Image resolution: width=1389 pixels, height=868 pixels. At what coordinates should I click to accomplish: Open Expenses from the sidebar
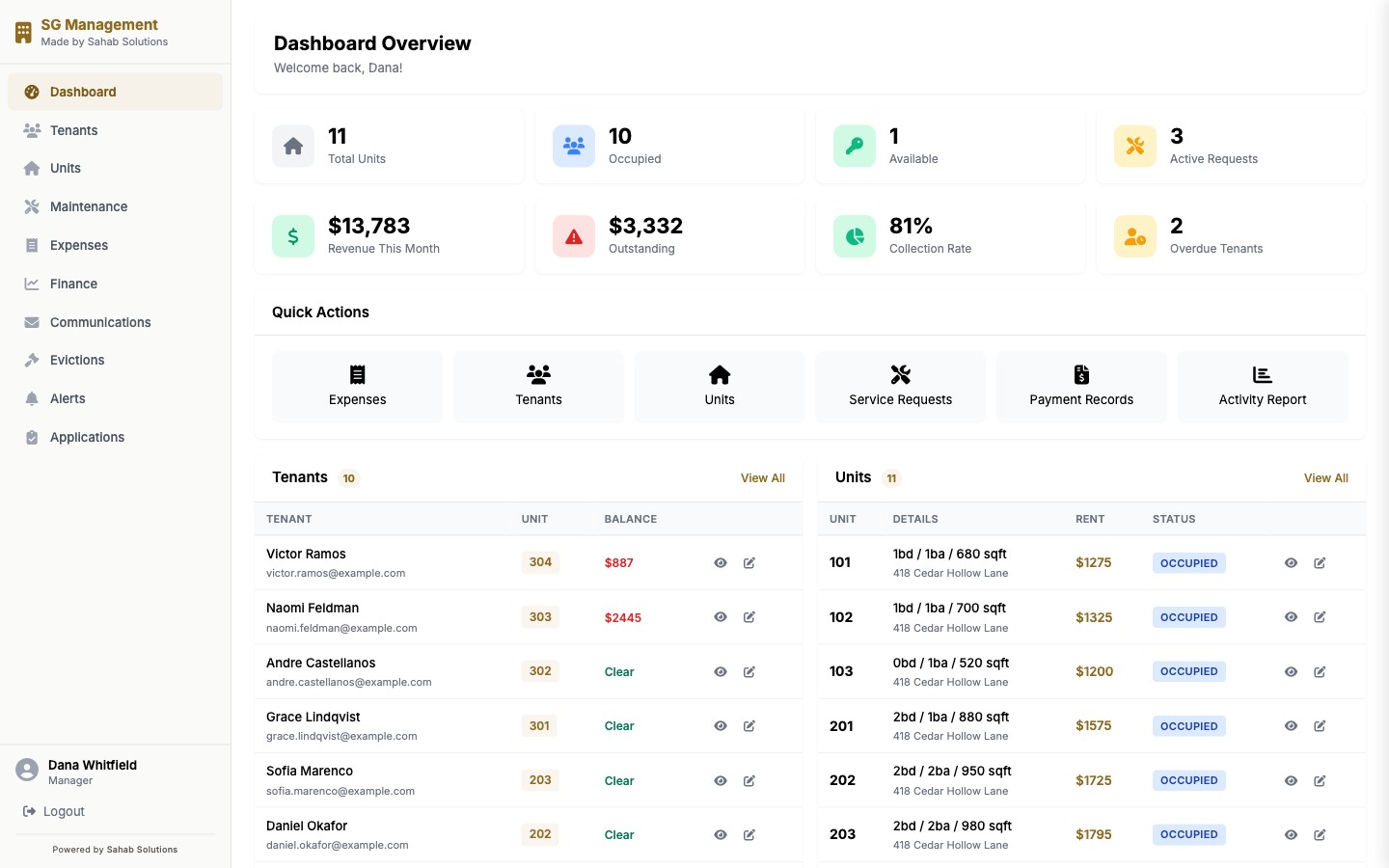[115, 245]
